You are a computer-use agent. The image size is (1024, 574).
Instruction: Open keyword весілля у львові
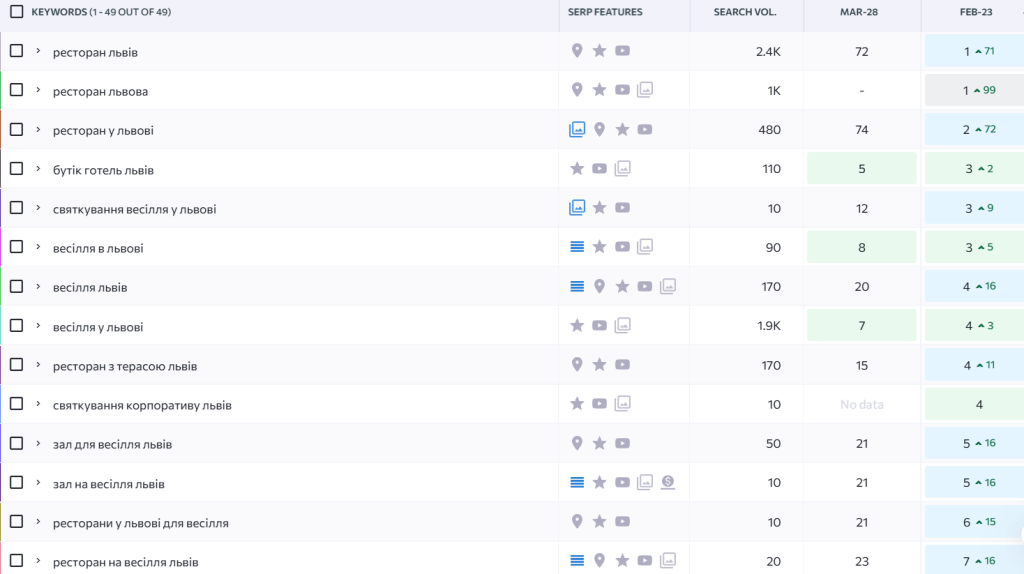98,327
